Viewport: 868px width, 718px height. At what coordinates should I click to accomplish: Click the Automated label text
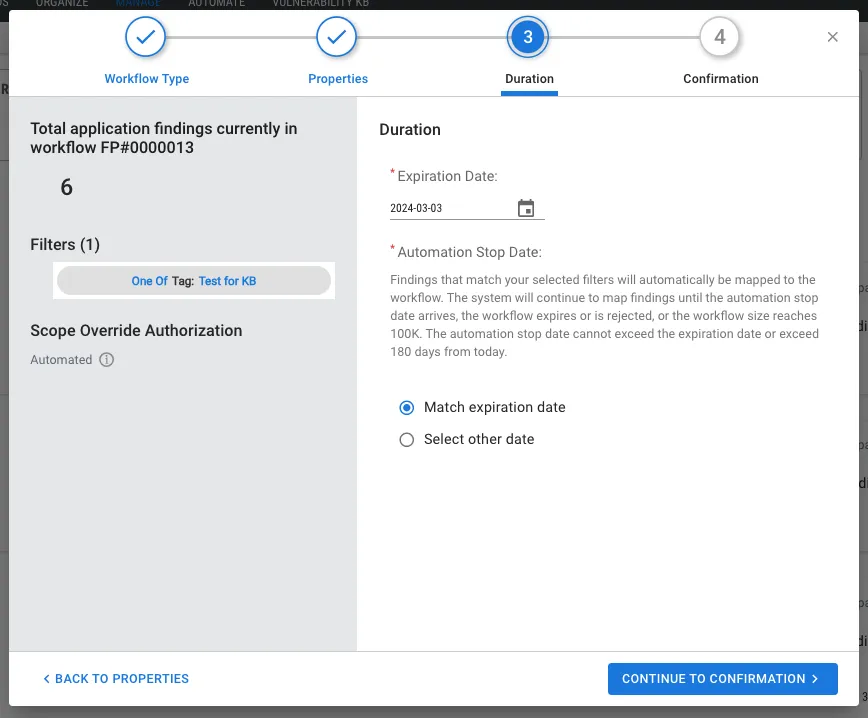point(61,360)
